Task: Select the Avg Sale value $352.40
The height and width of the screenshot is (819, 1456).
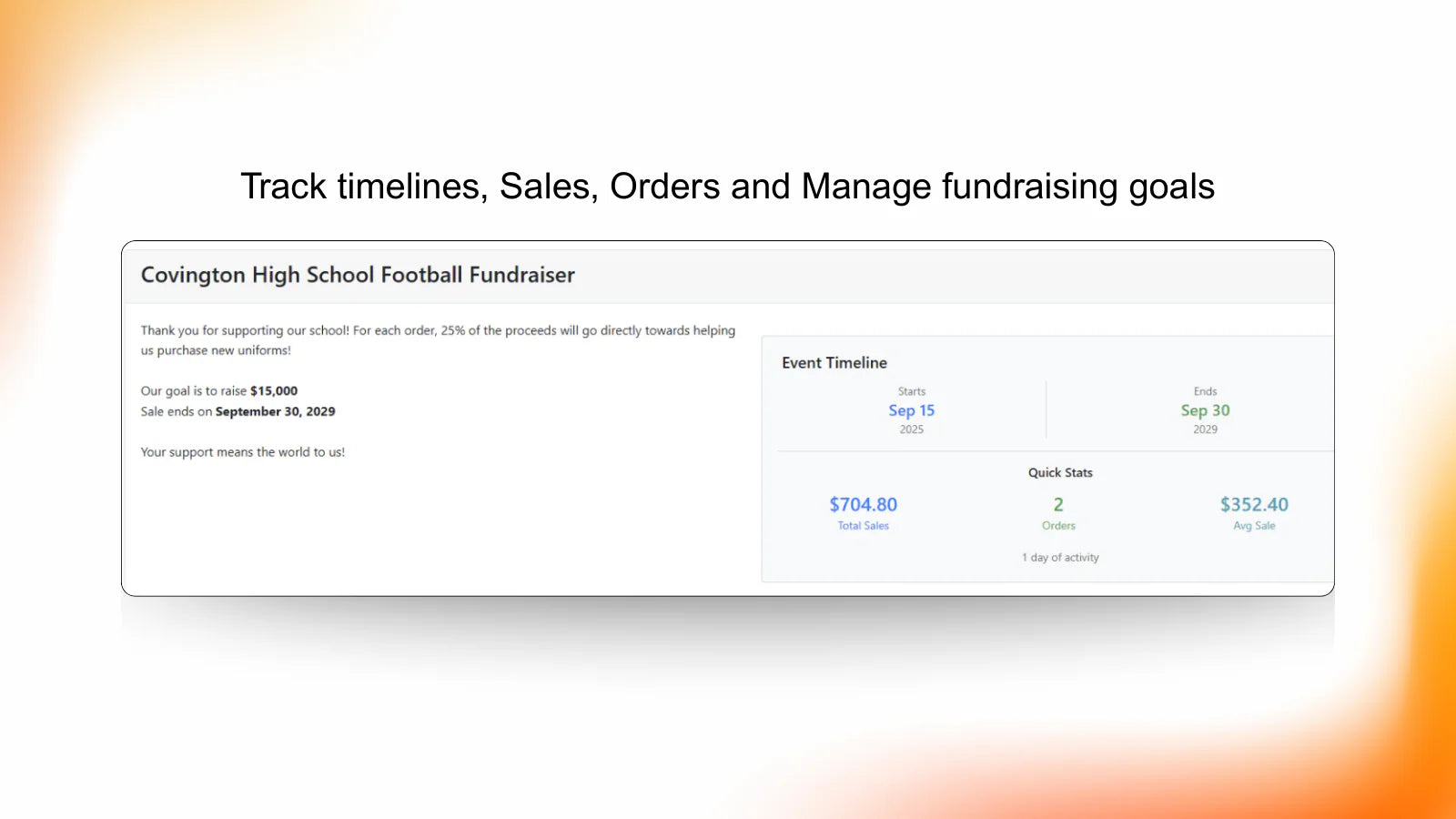Action: pos(1254,504)
